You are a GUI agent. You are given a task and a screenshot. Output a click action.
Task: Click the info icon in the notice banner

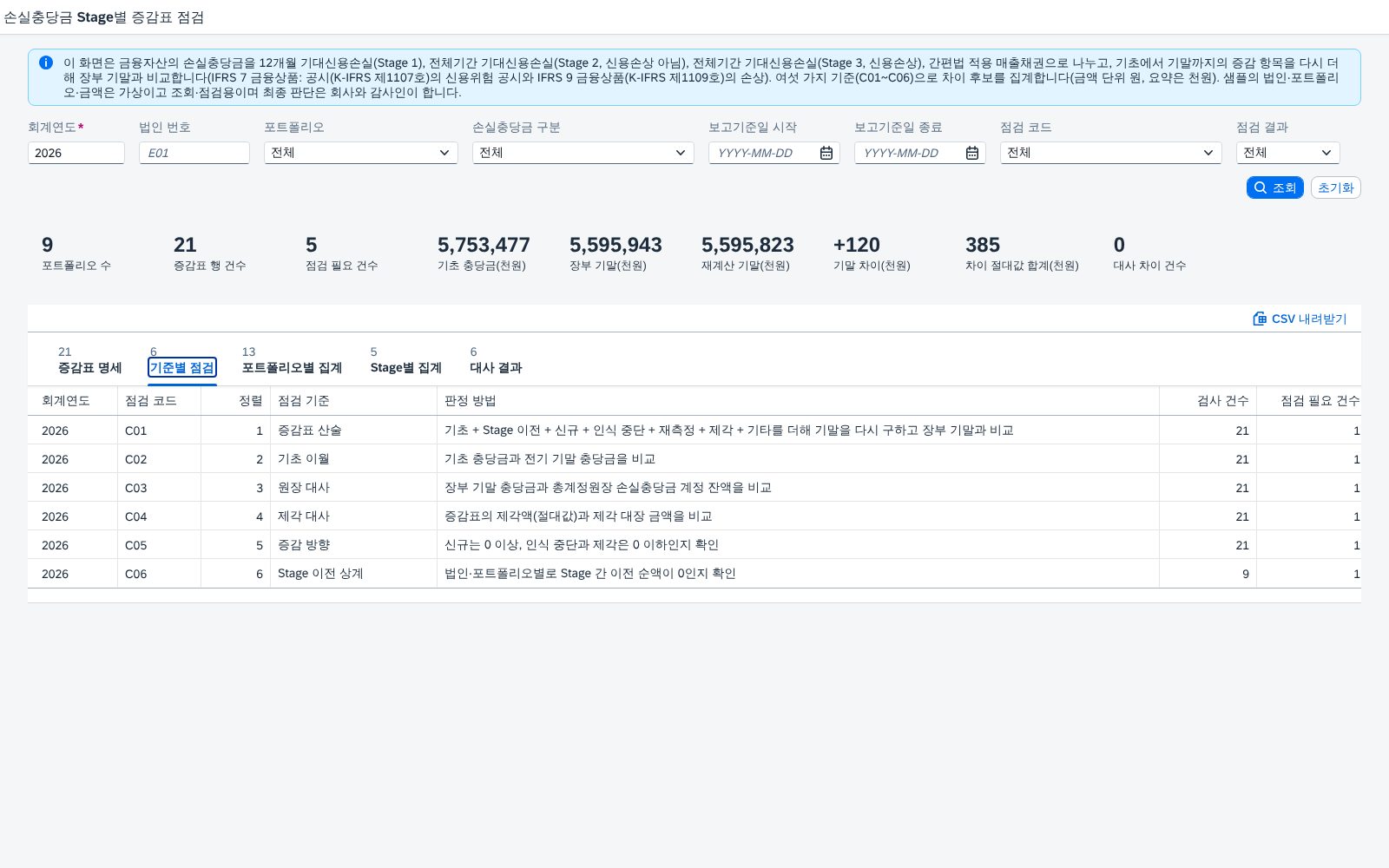(46, 62)
